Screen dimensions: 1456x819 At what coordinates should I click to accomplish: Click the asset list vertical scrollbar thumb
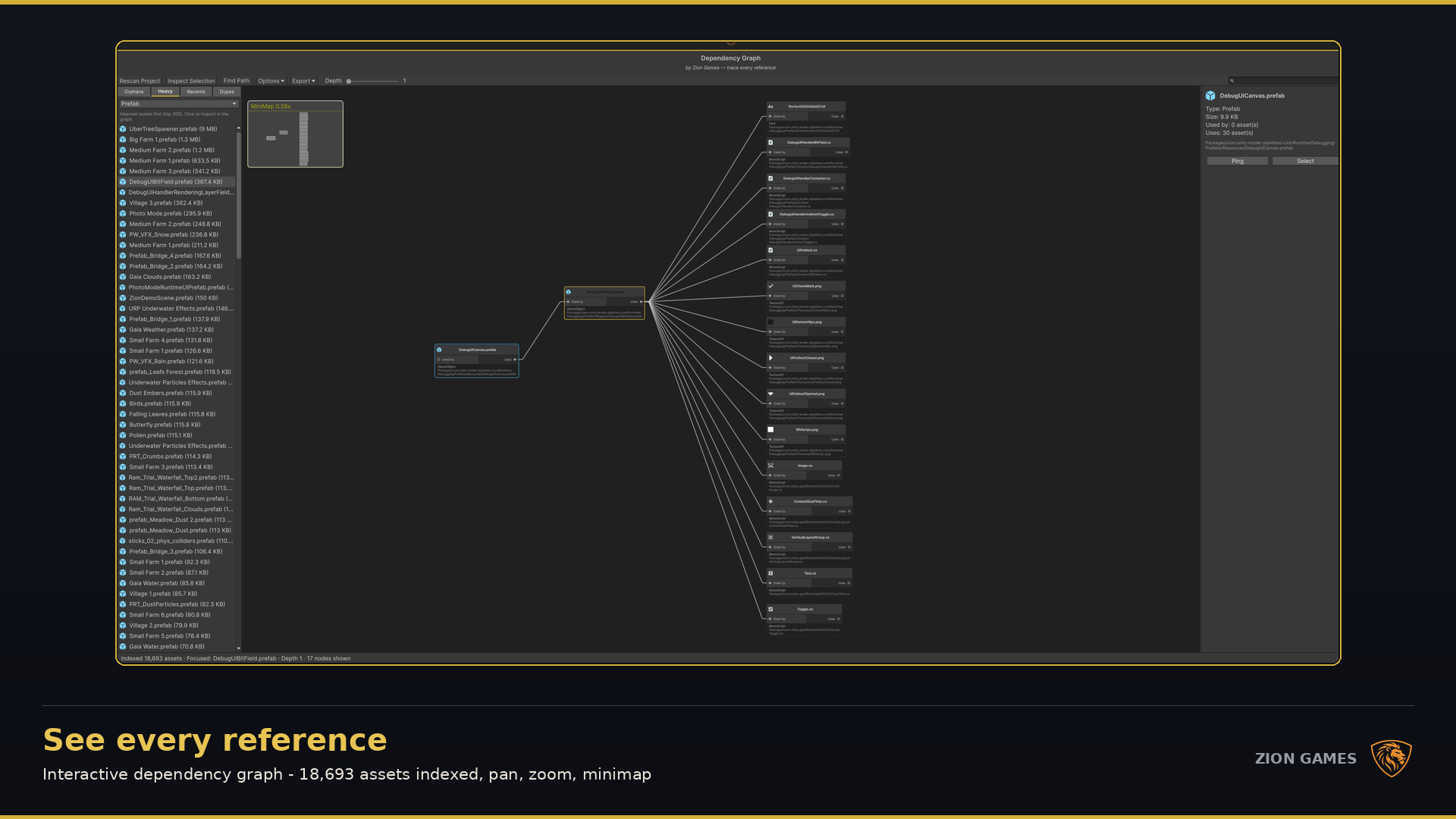tap(239, 196)
